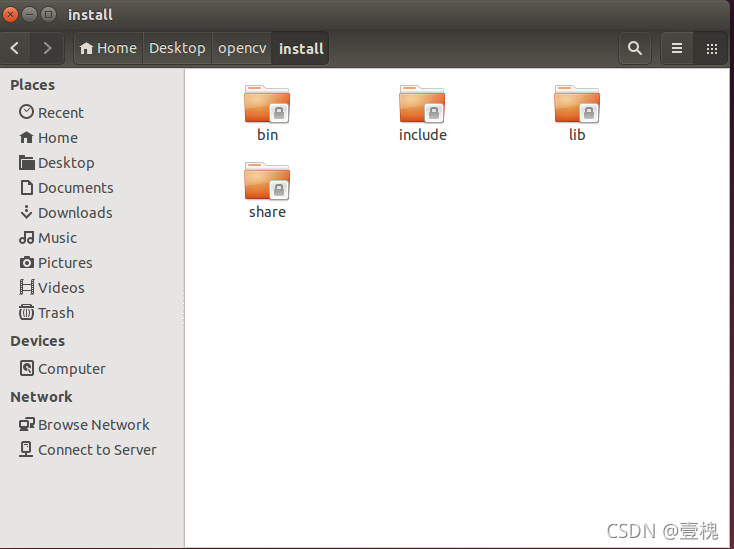Click the Recent clock icon in sidebar
Viewport: 734px width, 549px height.
click(x=26, y=112)
